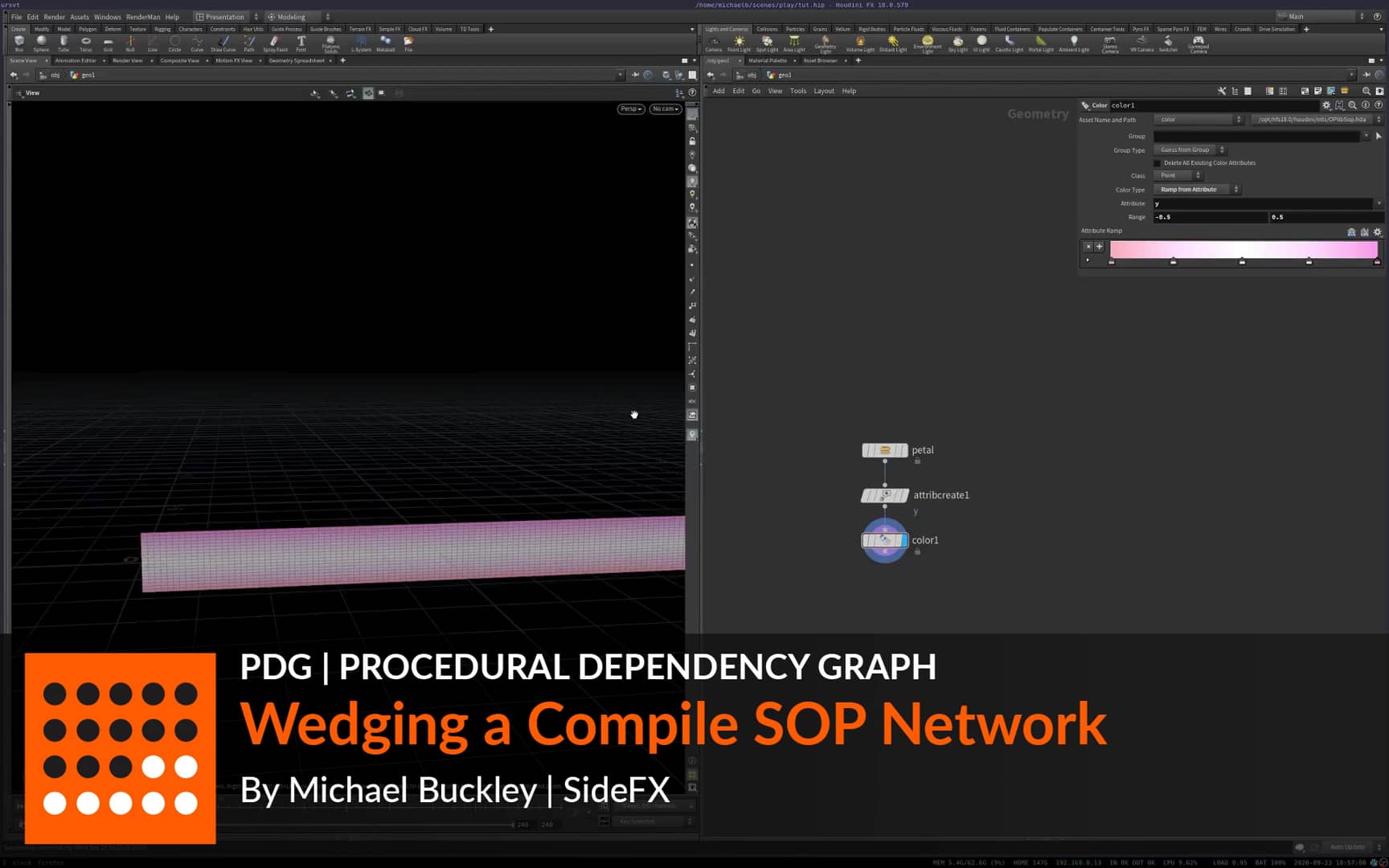Add a Point Light from Lights and Cameras shelf
Screen dimensions: 1389x868
point(738,42)
